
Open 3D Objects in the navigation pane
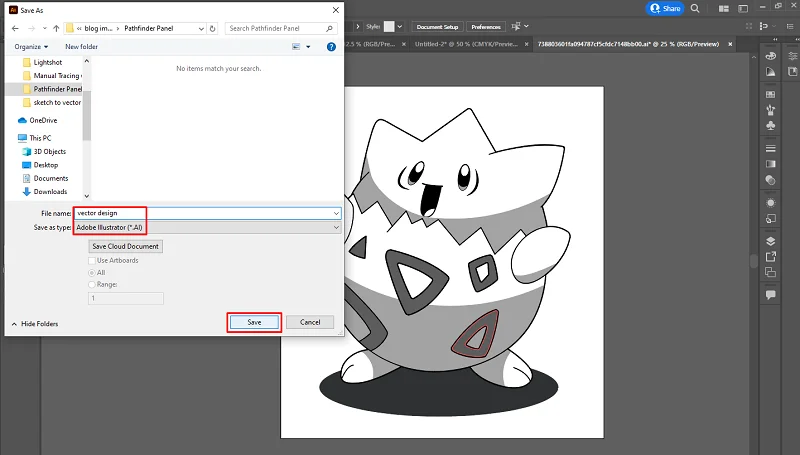pyautogui.click(x=44, y=151)
